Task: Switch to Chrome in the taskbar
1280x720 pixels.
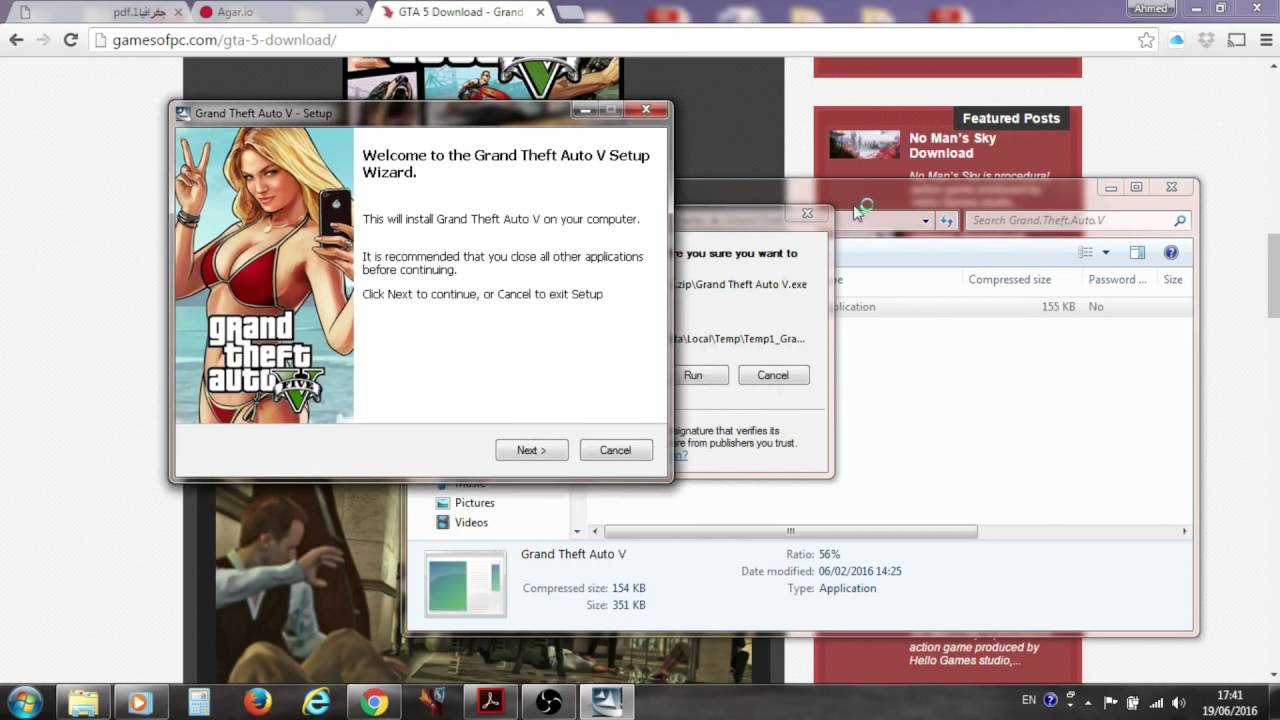Action: point(375,702)
